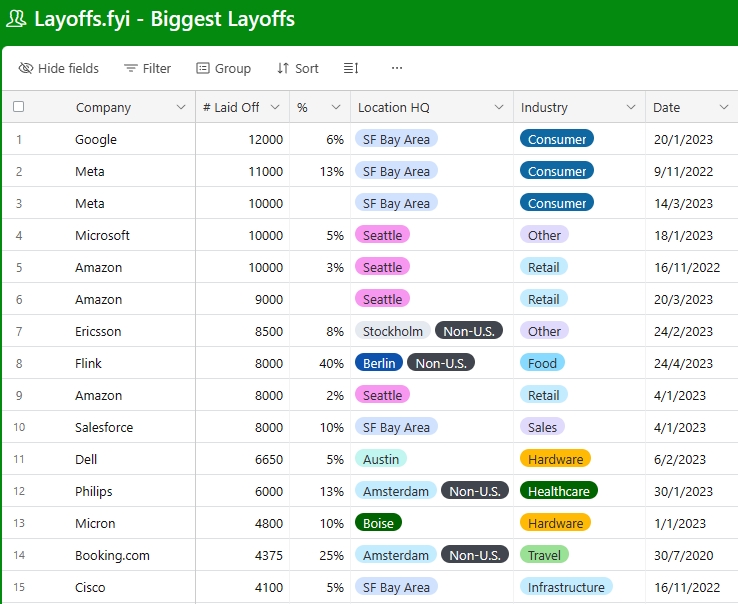Expand the % column dropdown arrow
The height and width of the screenshot is (604, 738).
[x=336, y=107]
